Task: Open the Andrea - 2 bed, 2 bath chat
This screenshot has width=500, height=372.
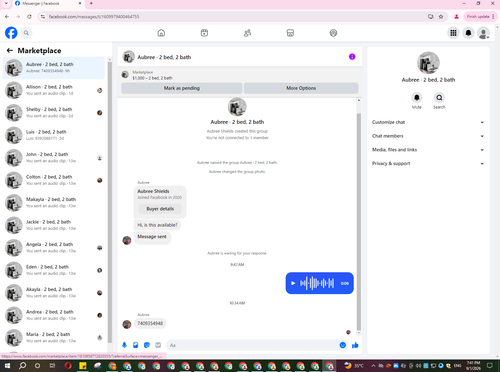Action: (x=54, y=315)
